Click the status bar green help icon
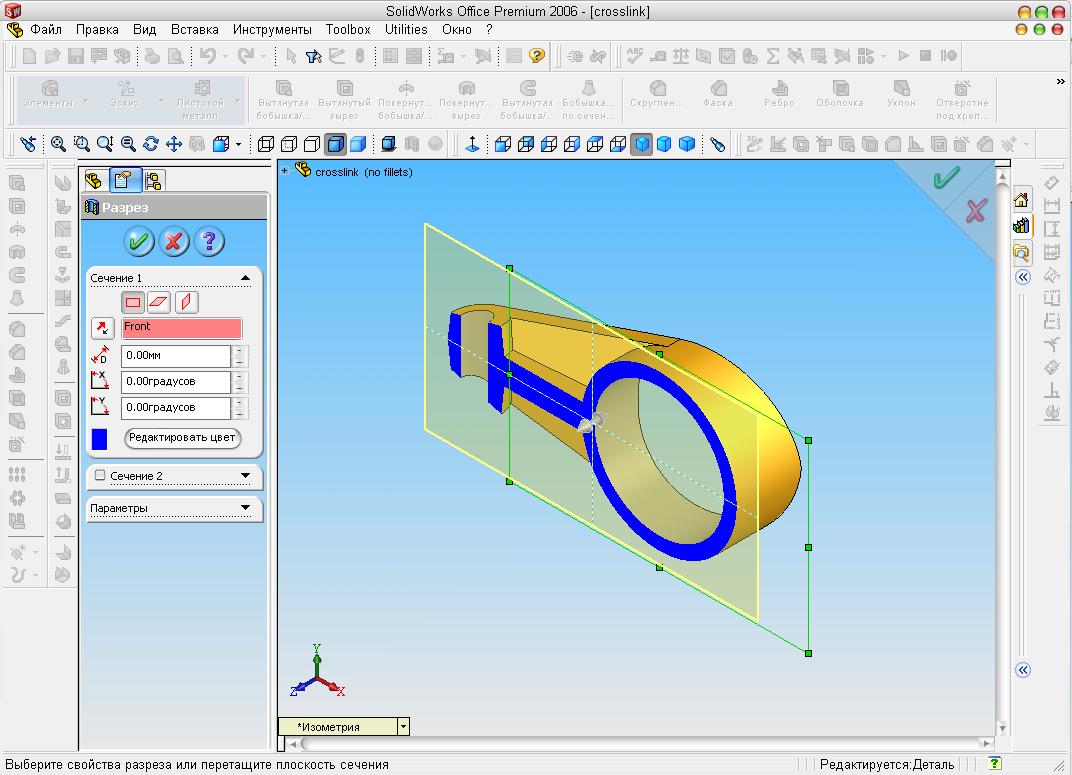Viewport: 1072px width, 775px height. coord(995,763)
